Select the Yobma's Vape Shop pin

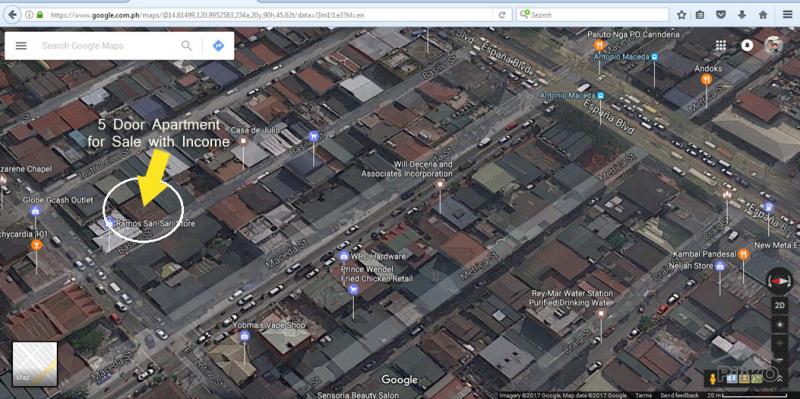click(x=244, y=335)
